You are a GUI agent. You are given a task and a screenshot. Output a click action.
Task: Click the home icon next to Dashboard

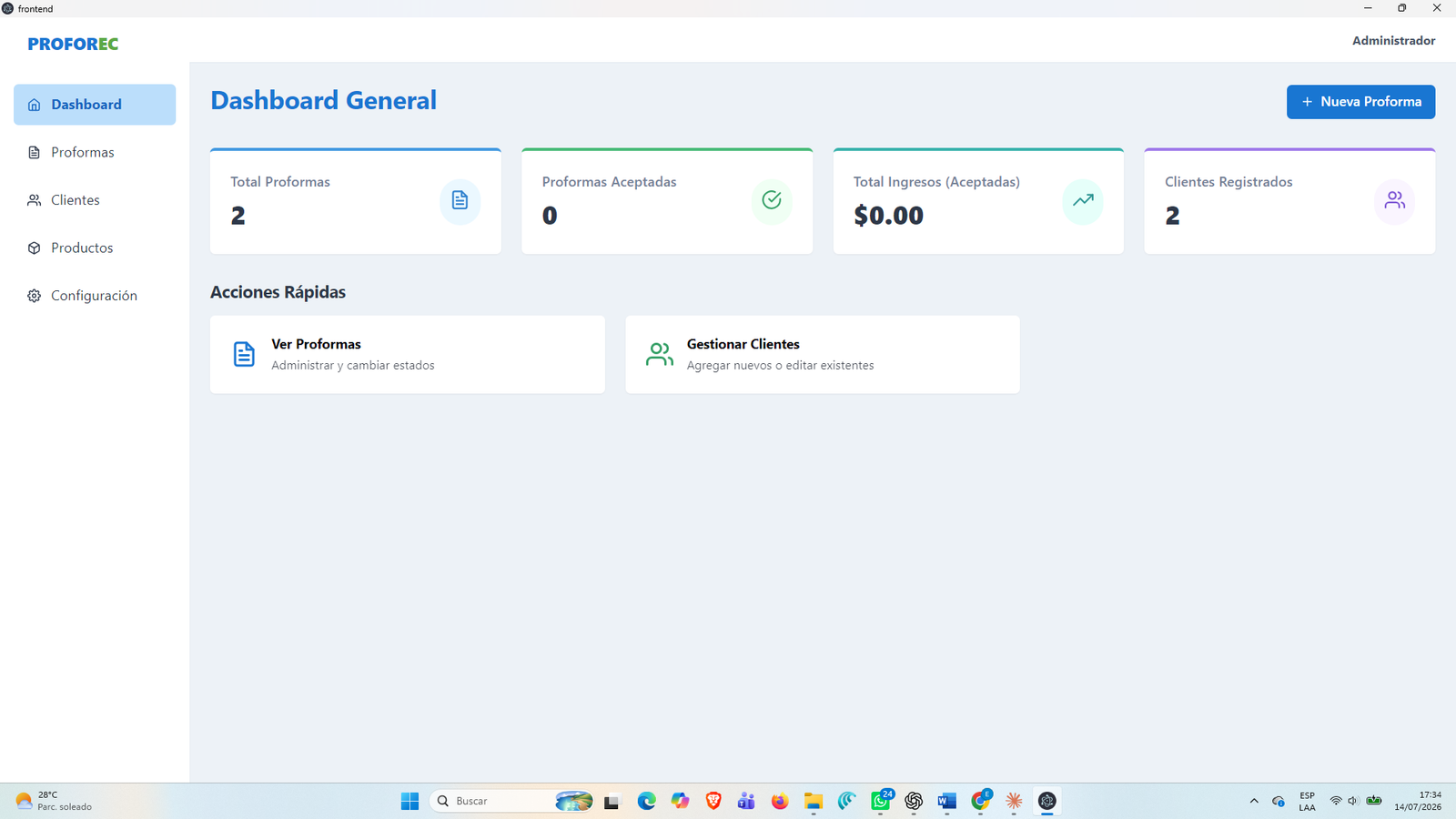pyautogui.click(x=35, y=105)
